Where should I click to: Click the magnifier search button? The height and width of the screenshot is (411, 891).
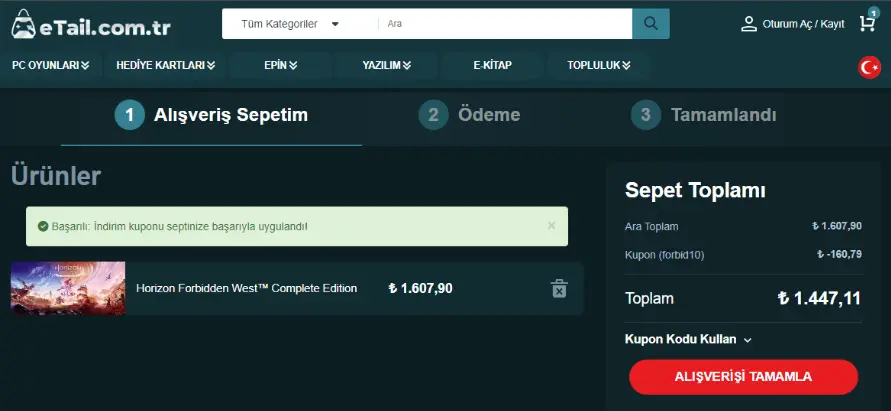[651, 24]
